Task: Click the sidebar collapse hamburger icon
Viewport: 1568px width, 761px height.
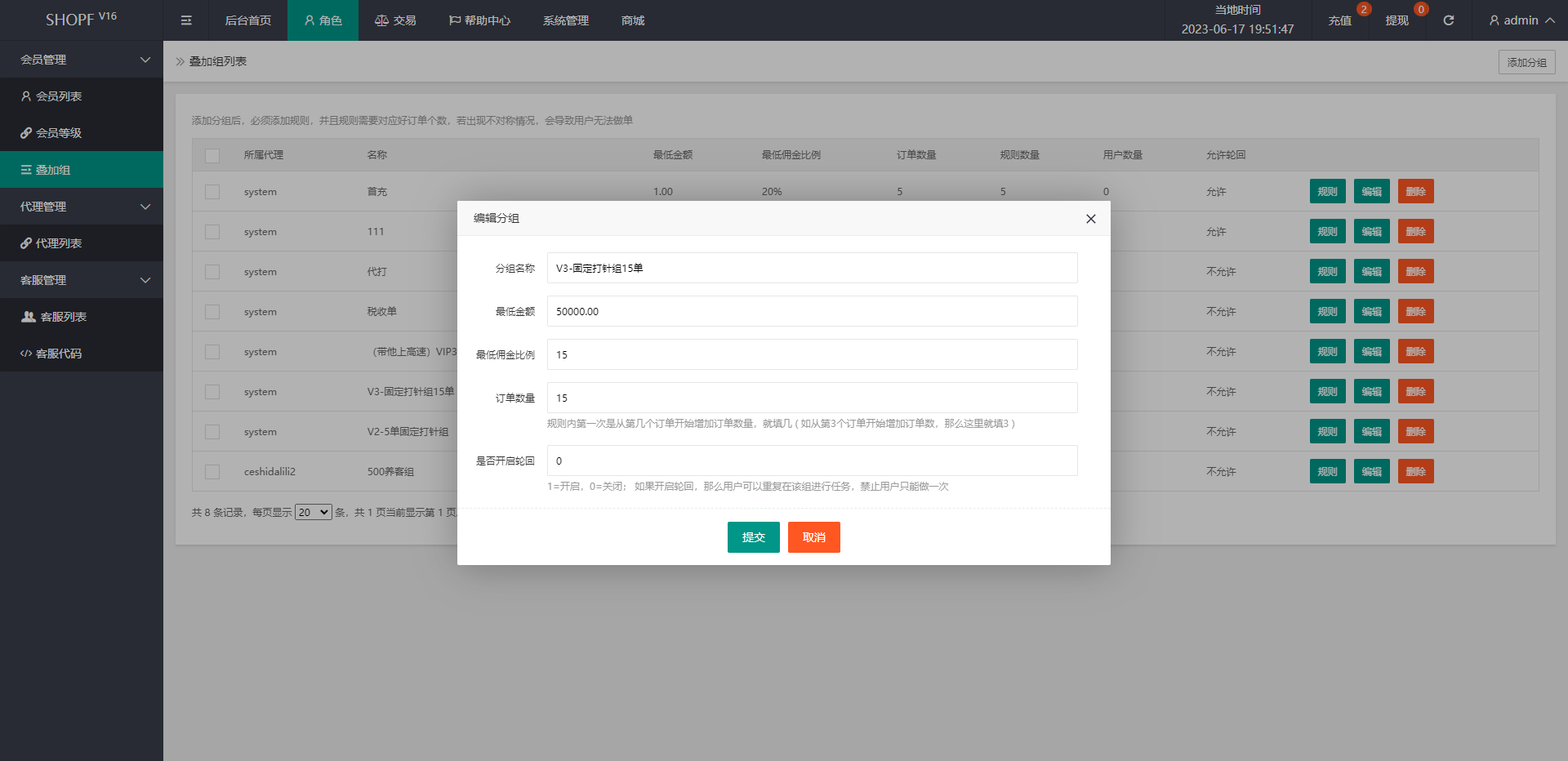Action: coord(186,20)
